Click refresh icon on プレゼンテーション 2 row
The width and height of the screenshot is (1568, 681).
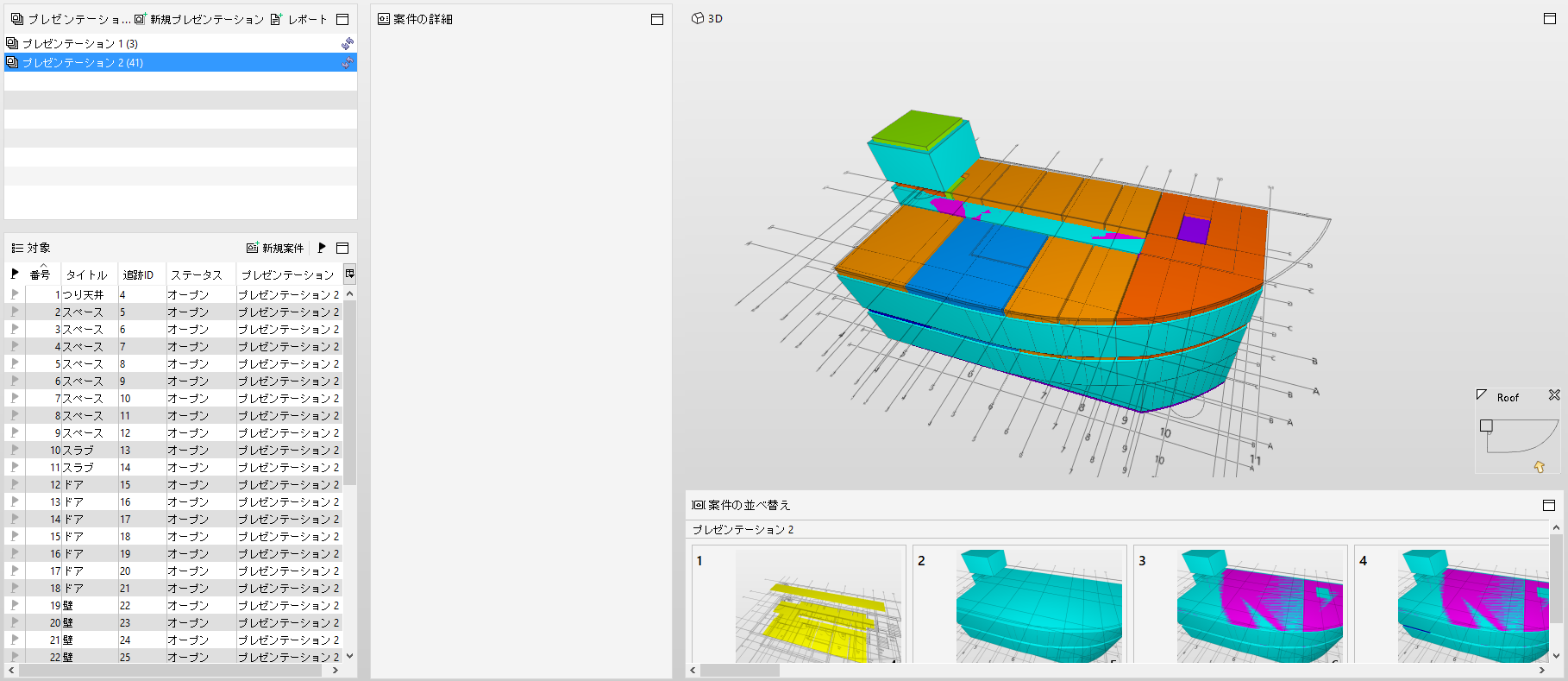[347, 62]
